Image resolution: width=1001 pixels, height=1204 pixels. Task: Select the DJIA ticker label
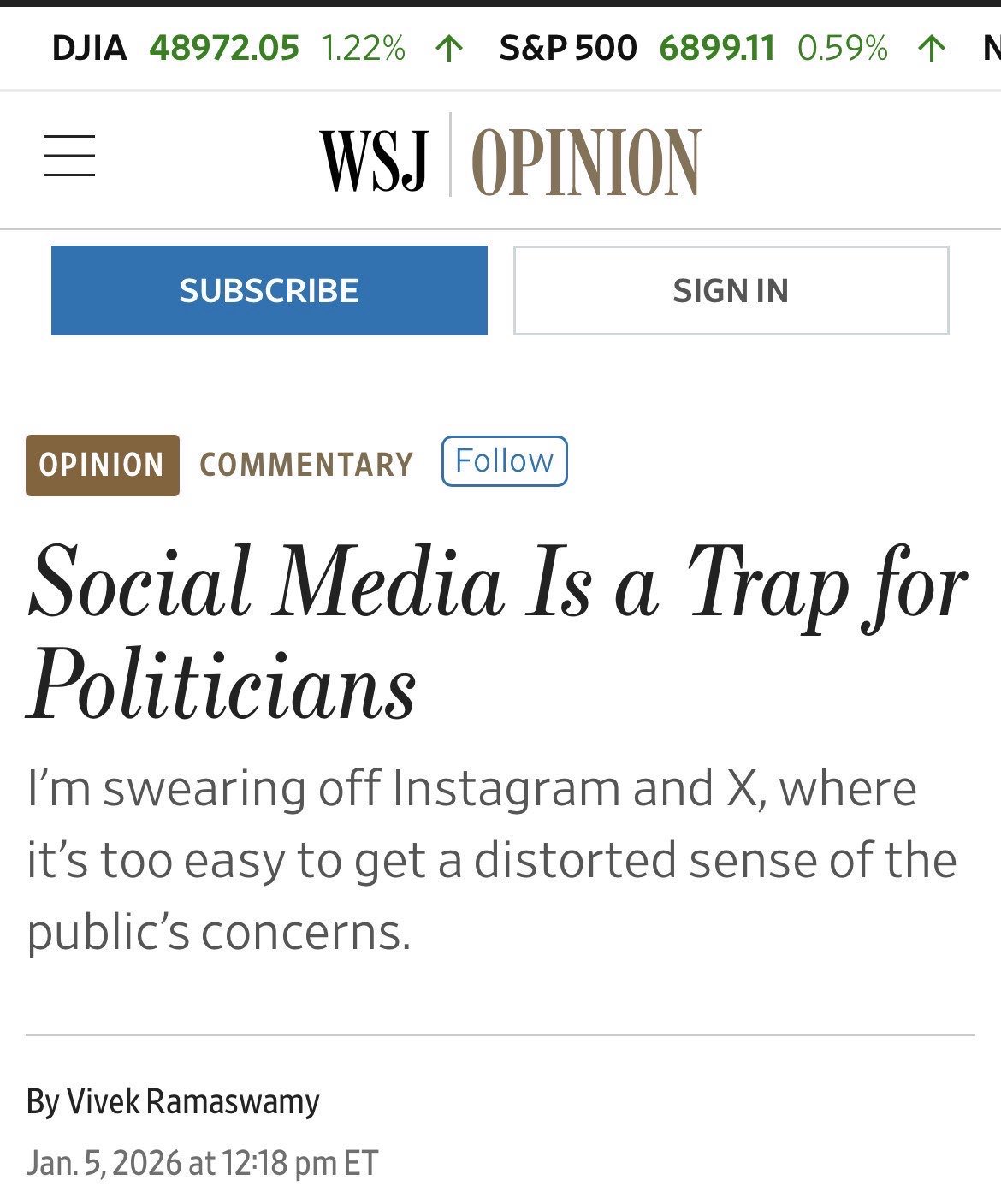tap(89, 48)
